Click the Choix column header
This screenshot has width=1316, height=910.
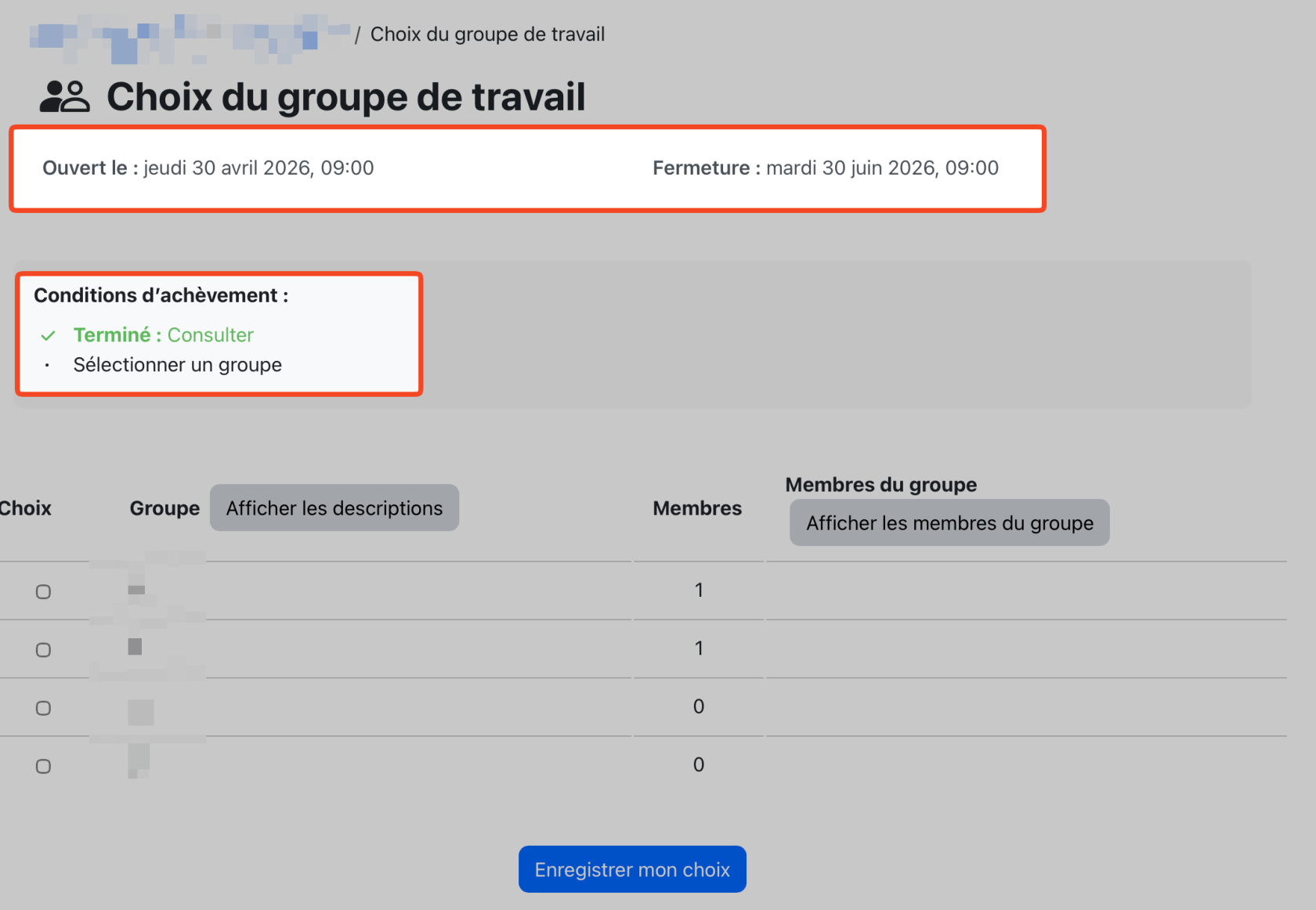click(x=25, y=508)
